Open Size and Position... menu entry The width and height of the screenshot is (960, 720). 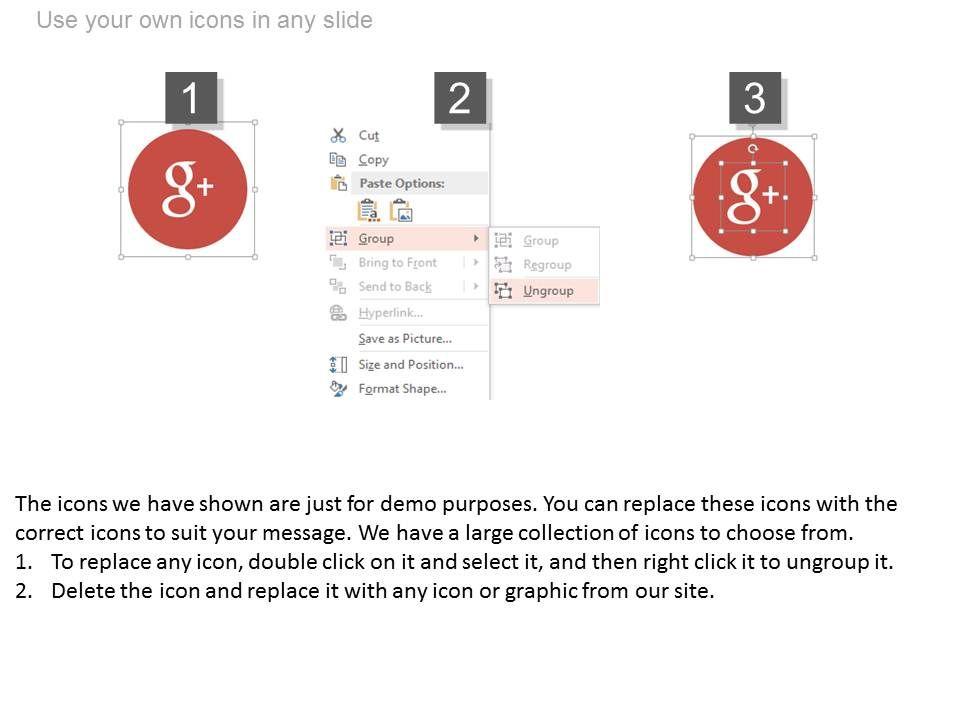(x=408, y=364)
